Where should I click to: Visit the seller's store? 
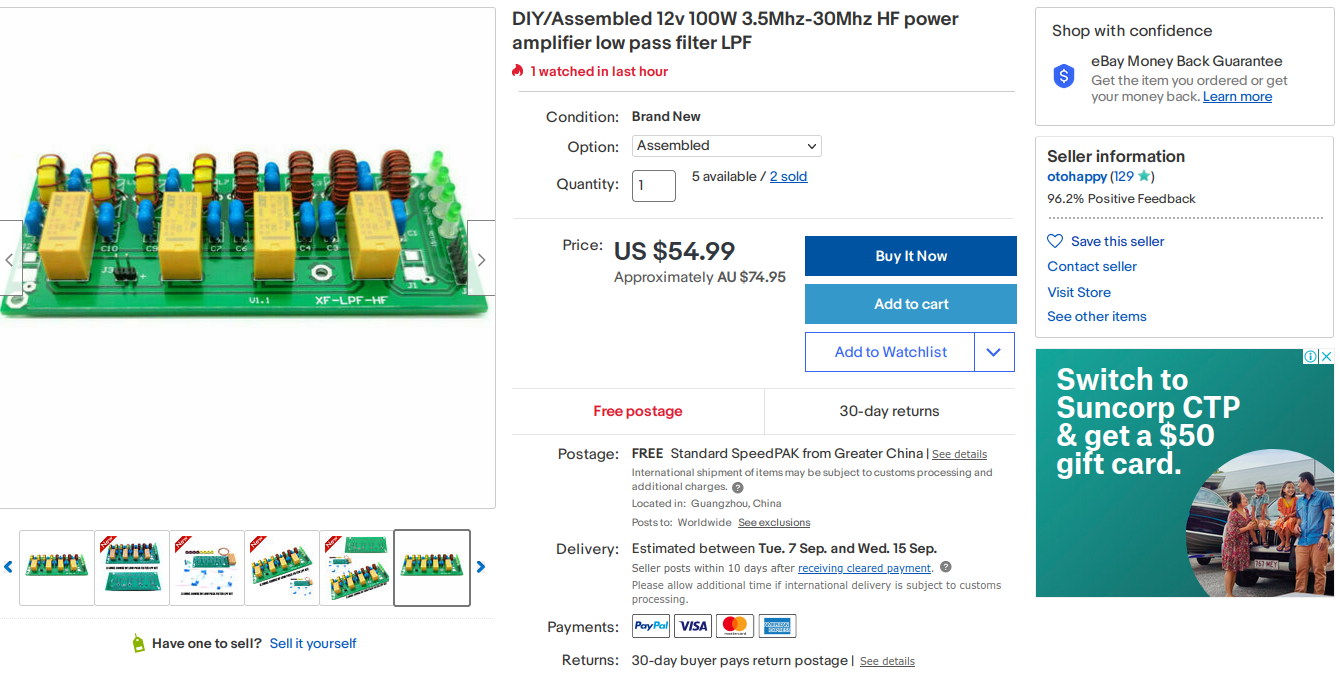pos(1079,292)
